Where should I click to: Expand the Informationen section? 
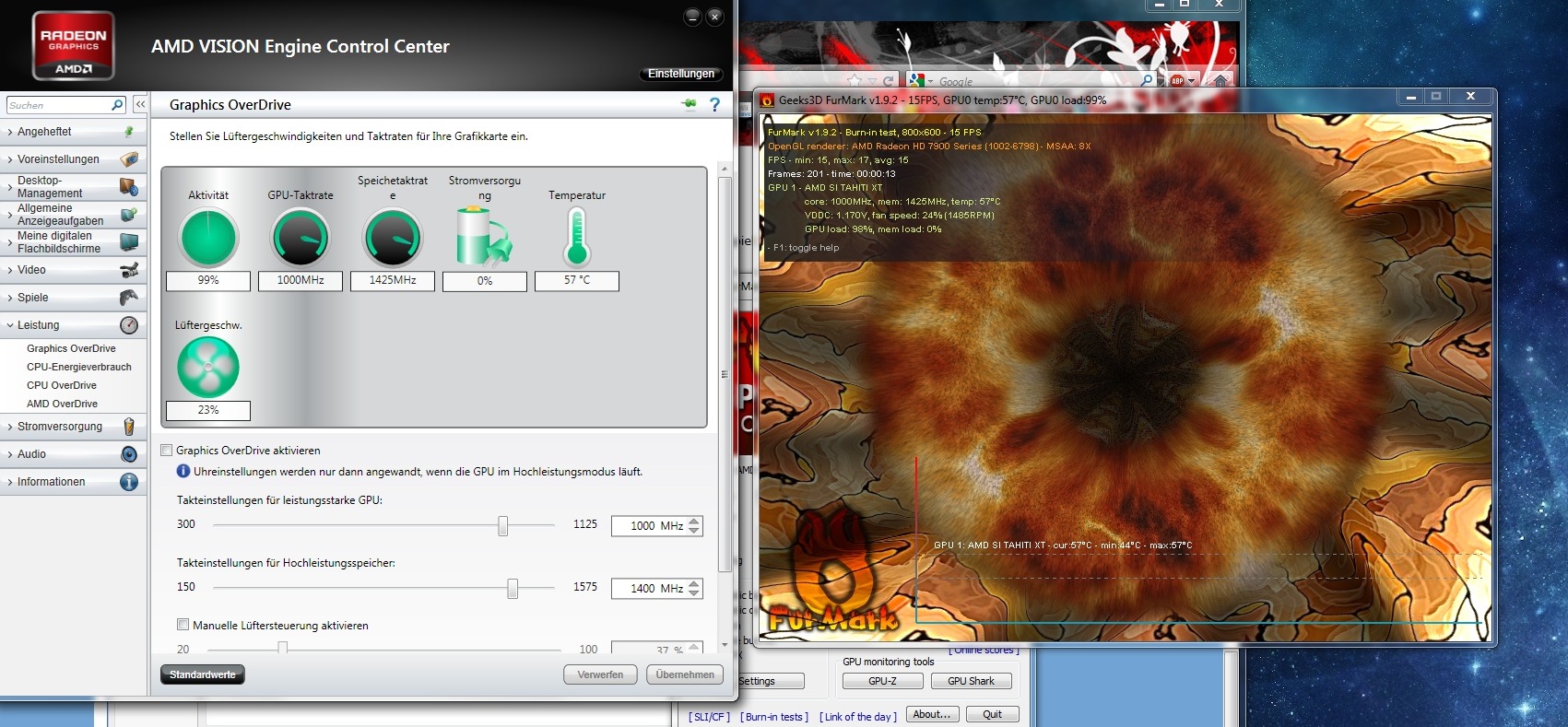point(10,482)
